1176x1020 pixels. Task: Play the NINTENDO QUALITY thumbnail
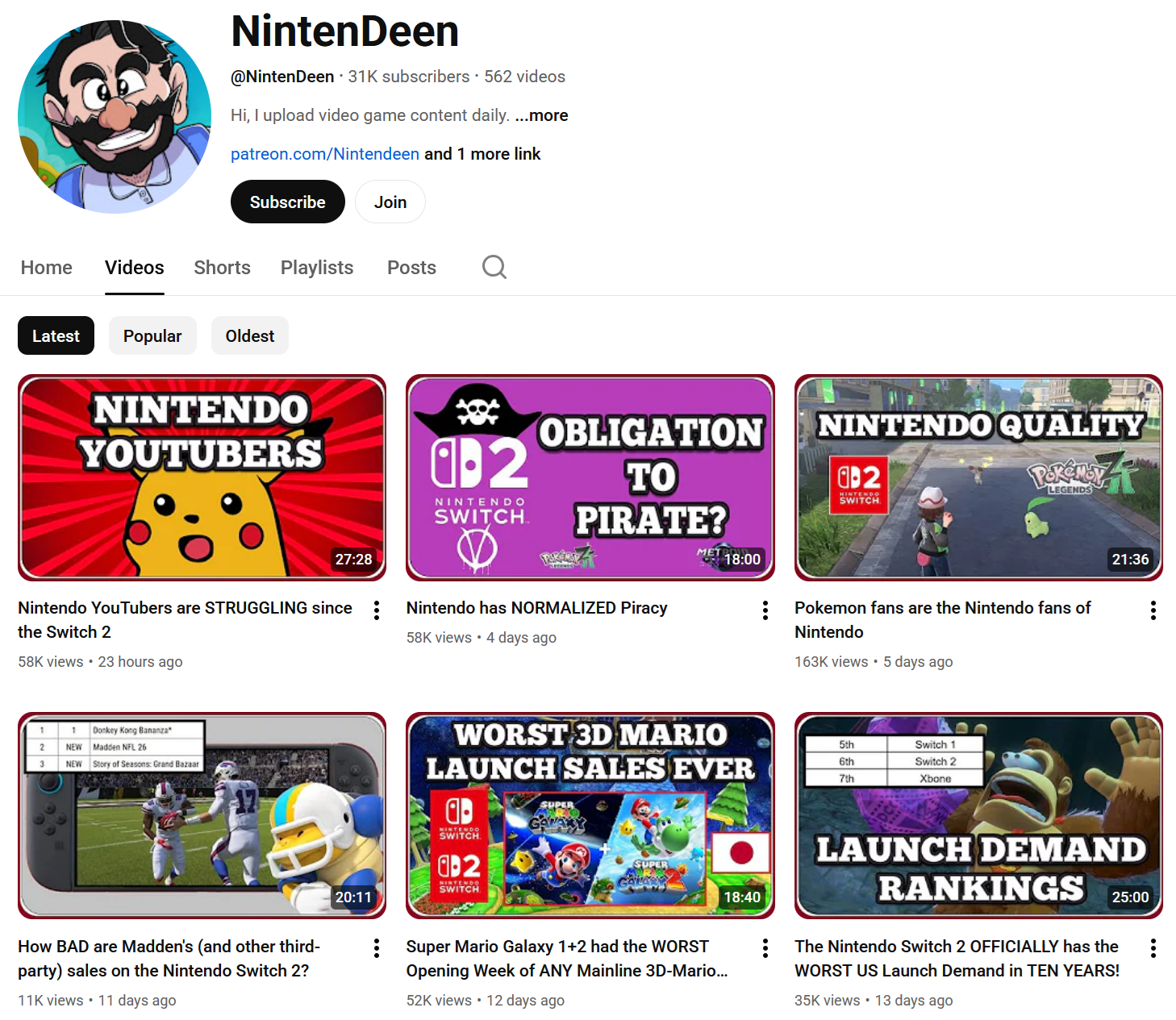click(978, 477)
